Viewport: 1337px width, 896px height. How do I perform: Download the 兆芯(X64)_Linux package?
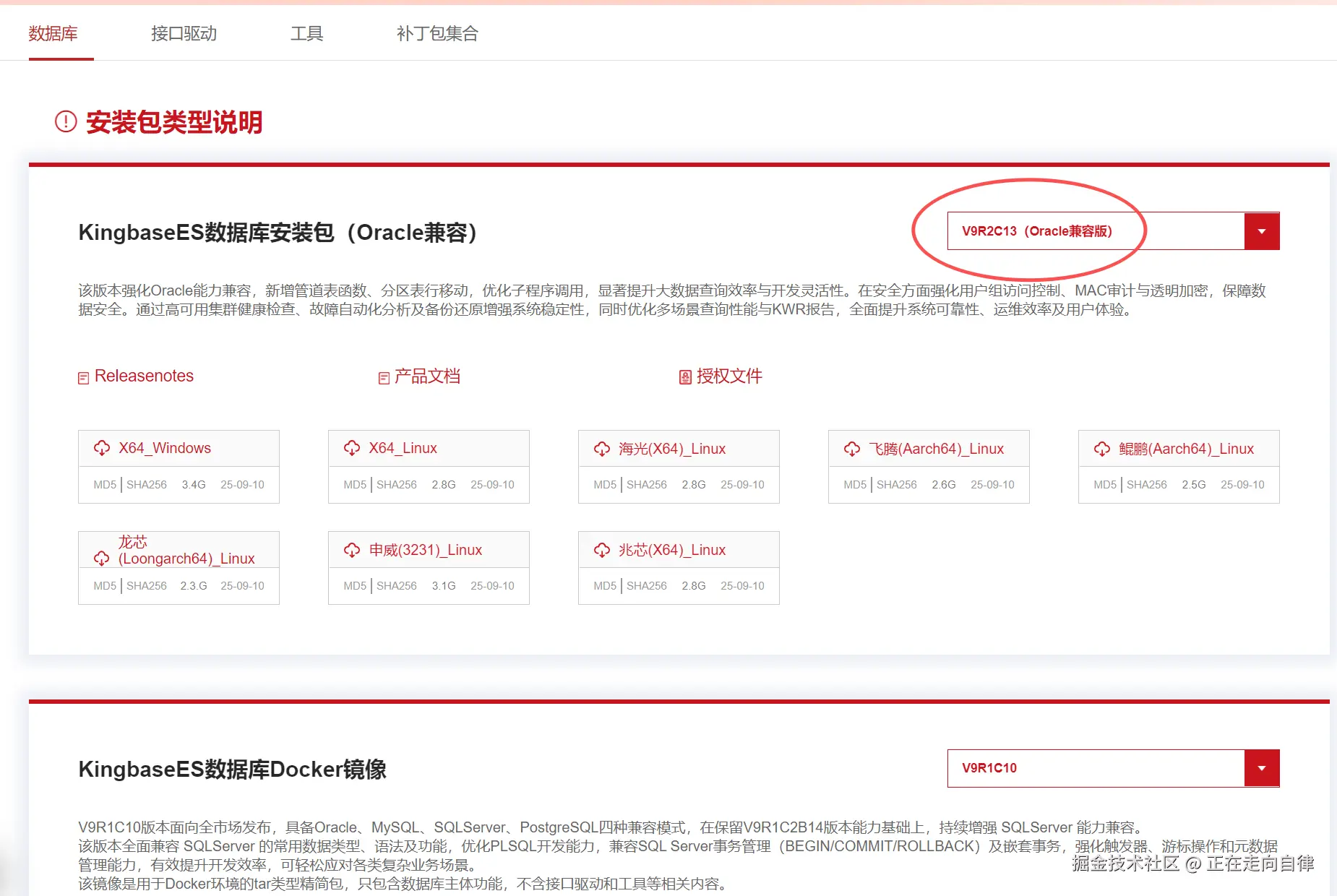click(x=672, y=550)
